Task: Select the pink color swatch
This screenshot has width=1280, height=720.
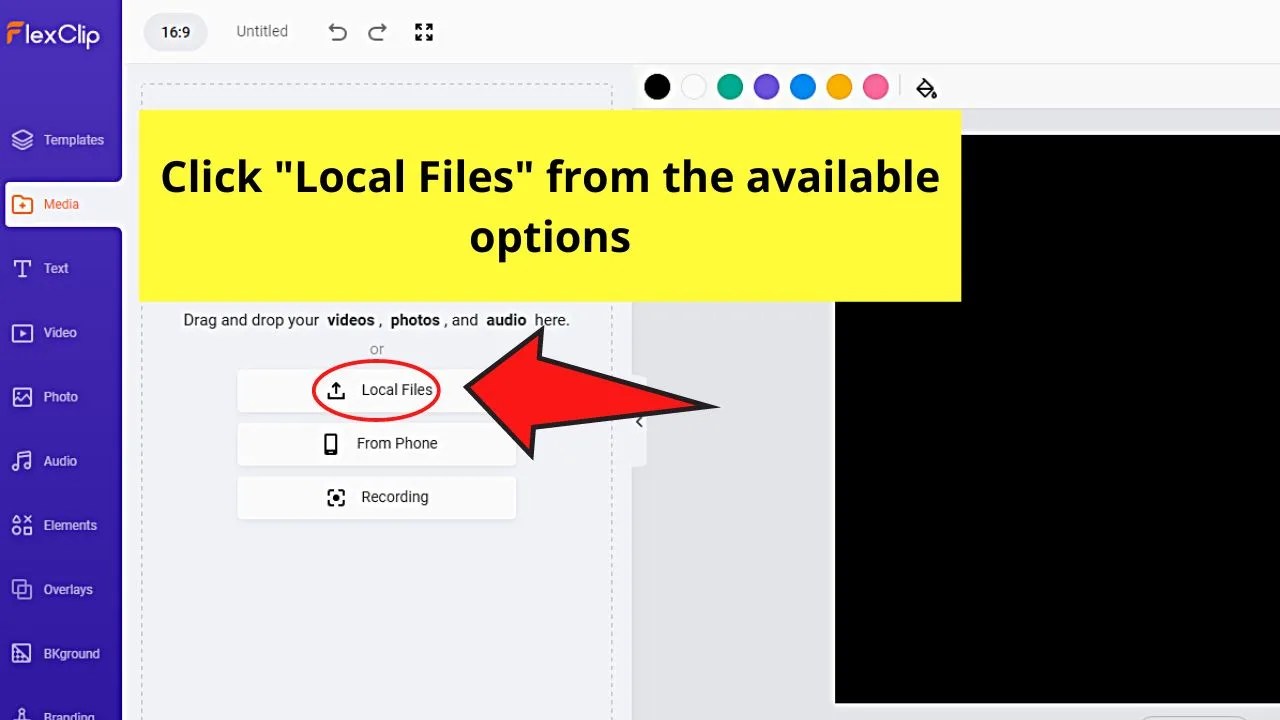Action: coord(875,87)
